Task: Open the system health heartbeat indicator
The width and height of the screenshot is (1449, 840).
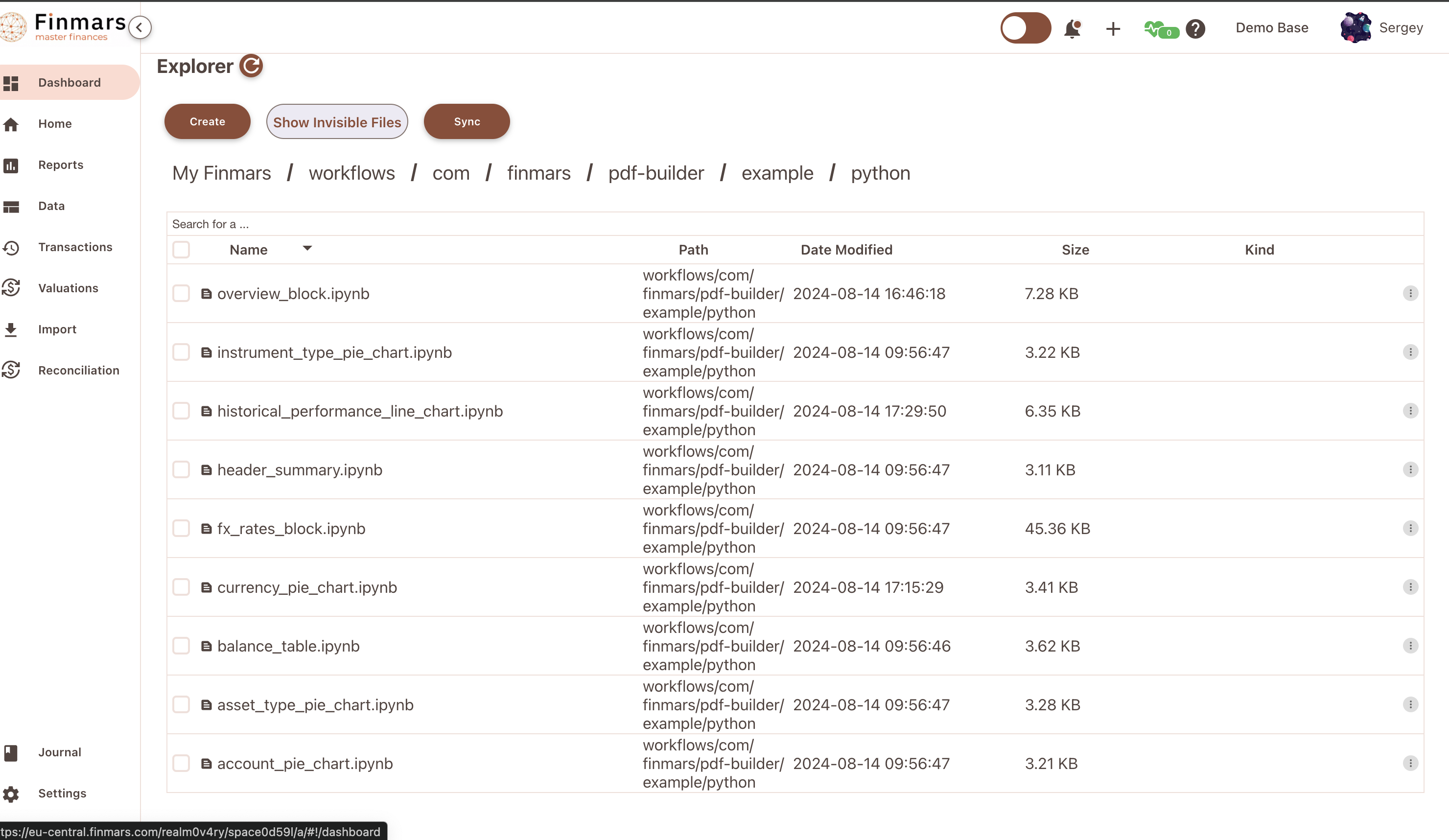Action: 1161,29
